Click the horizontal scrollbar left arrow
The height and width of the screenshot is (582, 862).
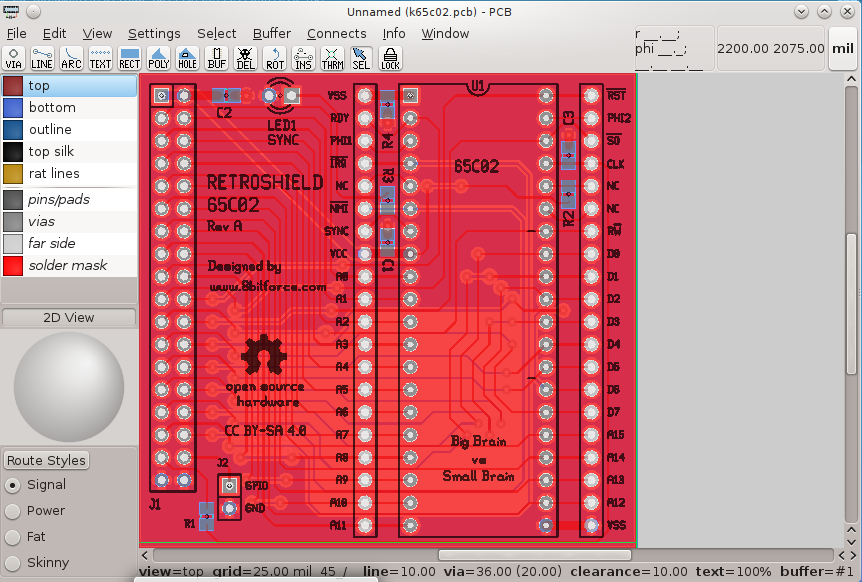coord(145,555)
